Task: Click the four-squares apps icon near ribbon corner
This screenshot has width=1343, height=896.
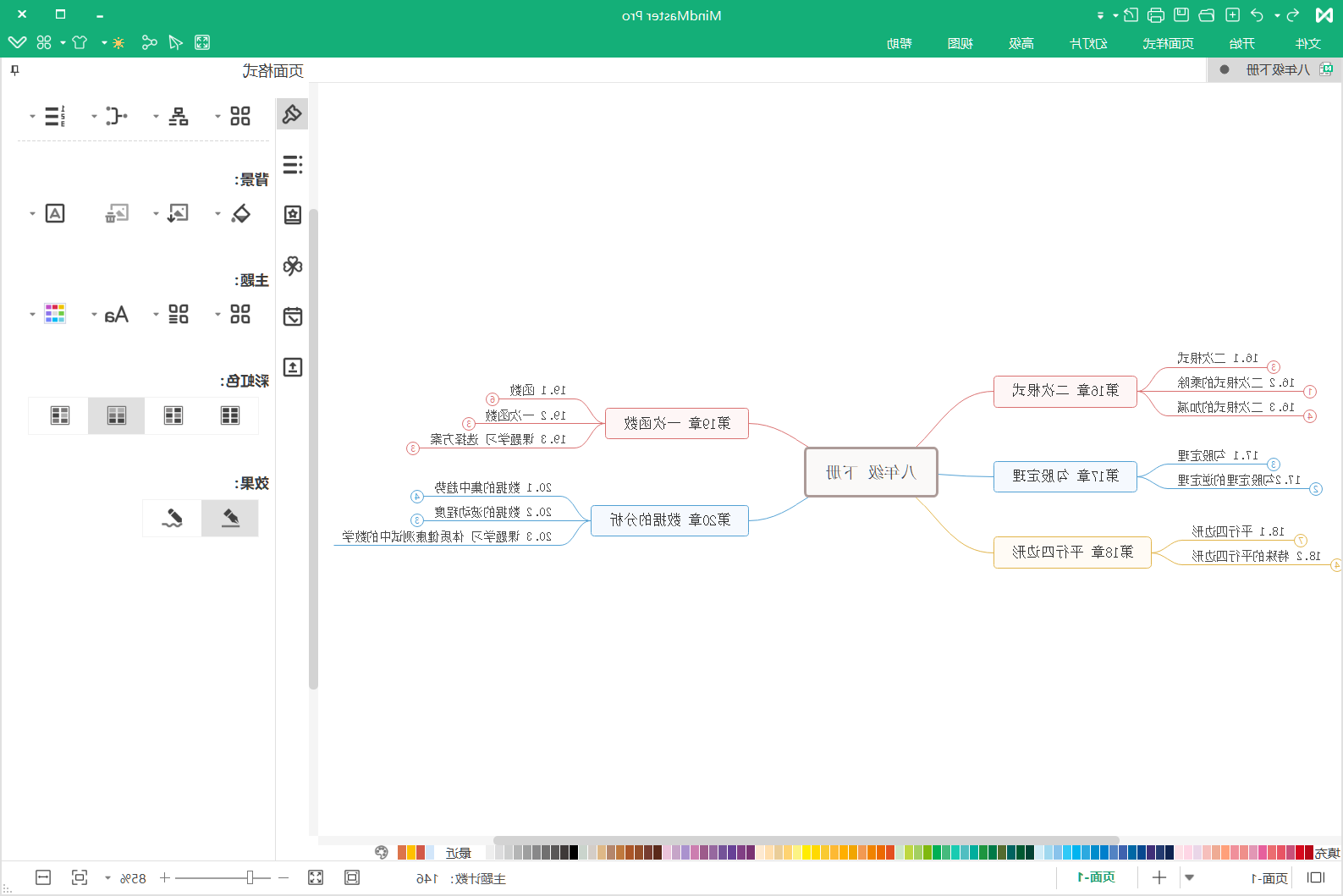Action: (44, 42)
